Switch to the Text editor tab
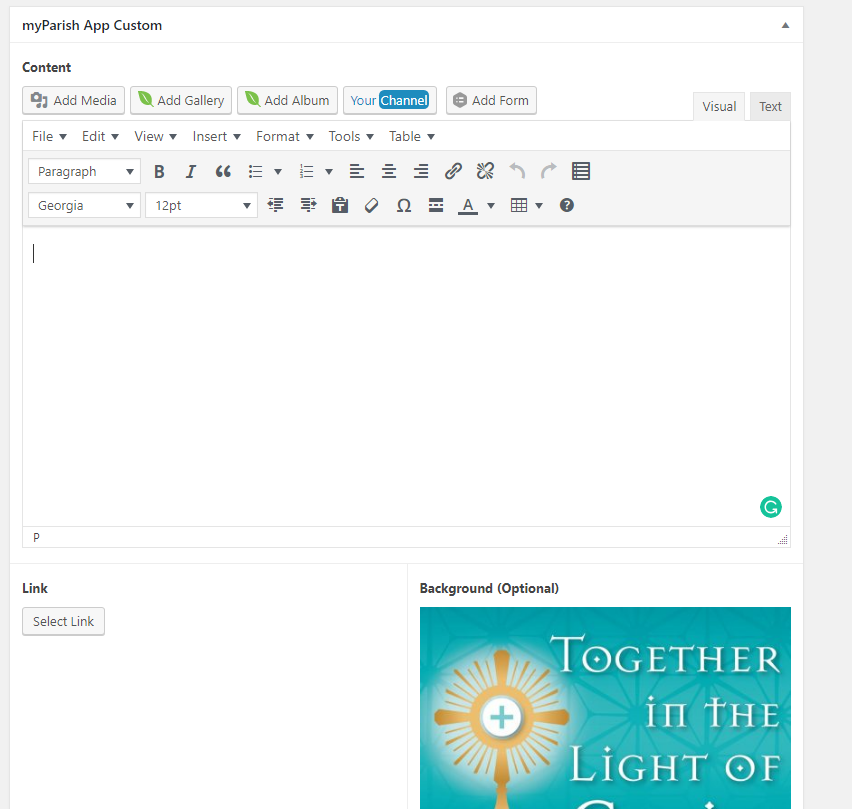852x809 pixels. click(x=770, y=106)
